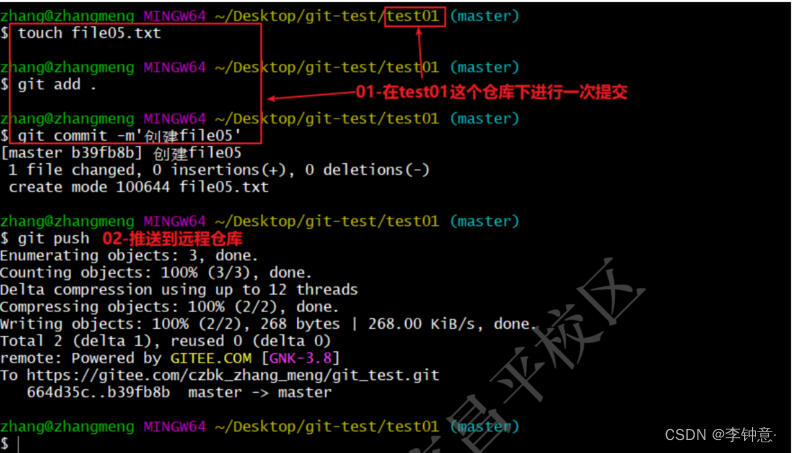The height and width of the screenshot is (453, 792).
Task: Click the gitee.com git_test.git URL
Action: click(x=233, y=375)
